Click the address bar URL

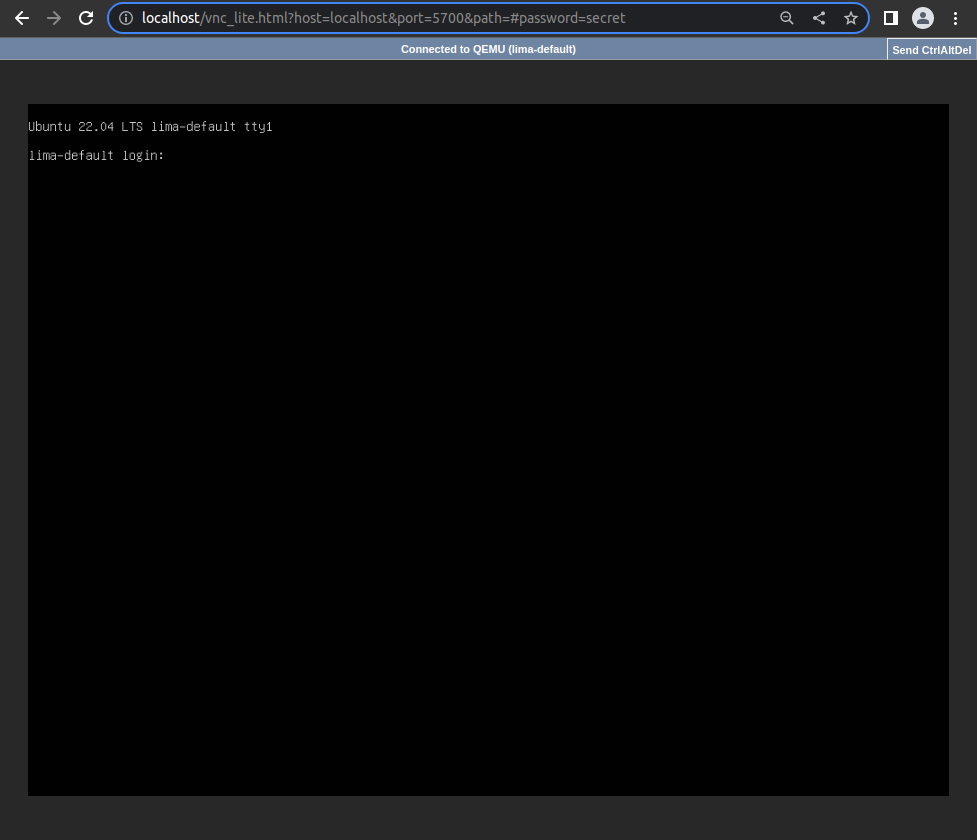(400, 17)
